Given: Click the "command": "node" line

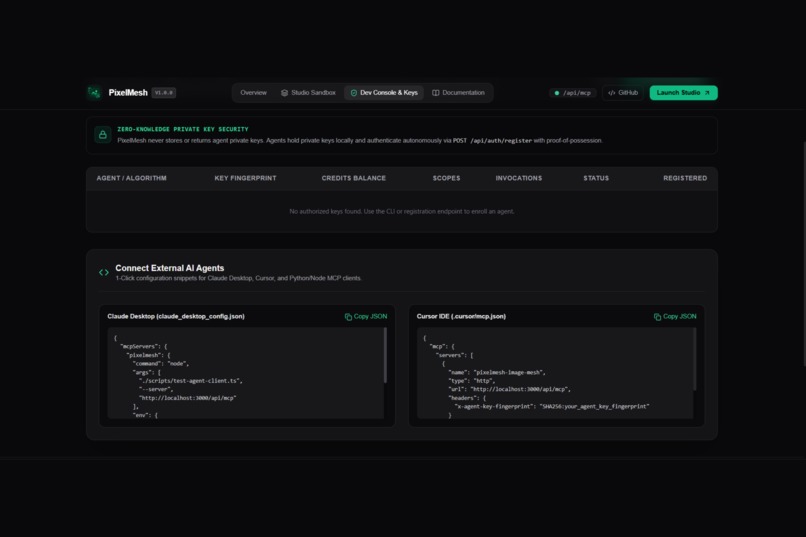Looking at the screenshot, I should pos(160,364).
